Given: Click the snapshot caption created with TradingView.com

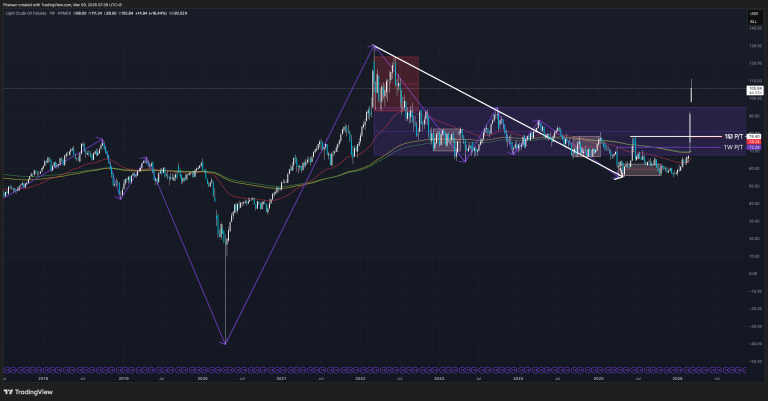Looking at the screenshot, I should tap(62, 4).
